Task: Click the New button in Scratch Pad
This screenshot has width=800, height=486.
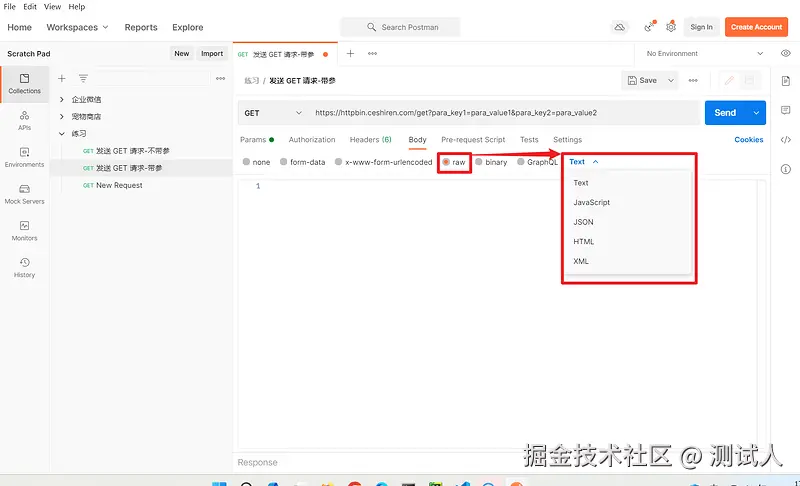Action: click(x=182, y=54)
